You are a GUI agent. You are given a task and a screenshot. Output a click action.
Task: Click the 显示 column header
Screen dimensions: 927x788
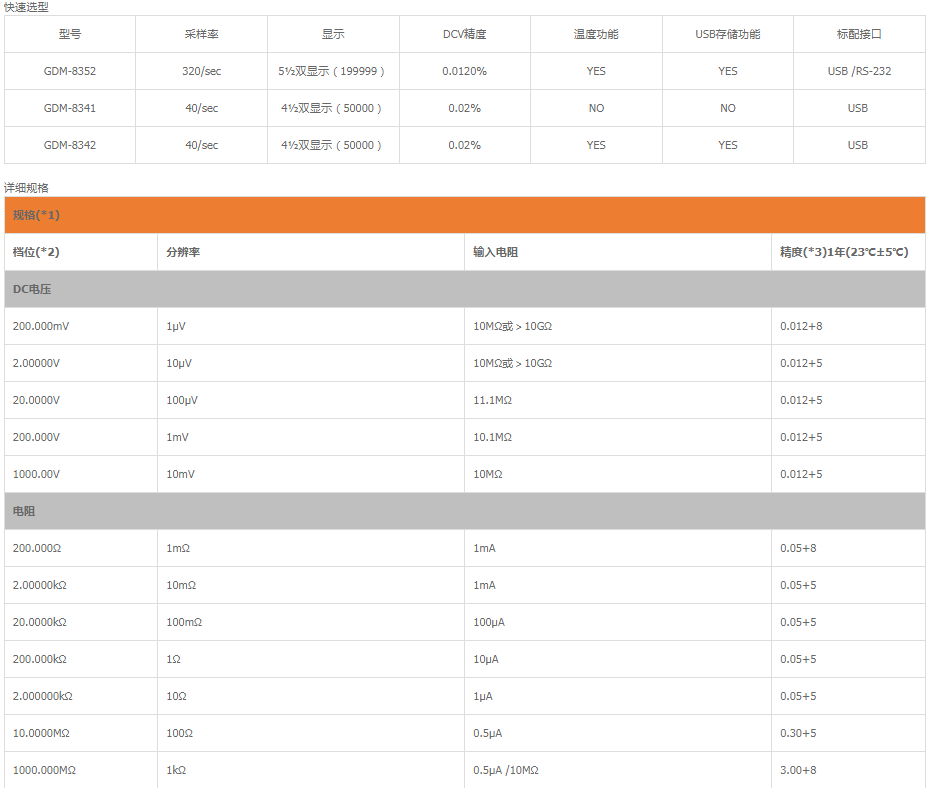tap(333, 34)
